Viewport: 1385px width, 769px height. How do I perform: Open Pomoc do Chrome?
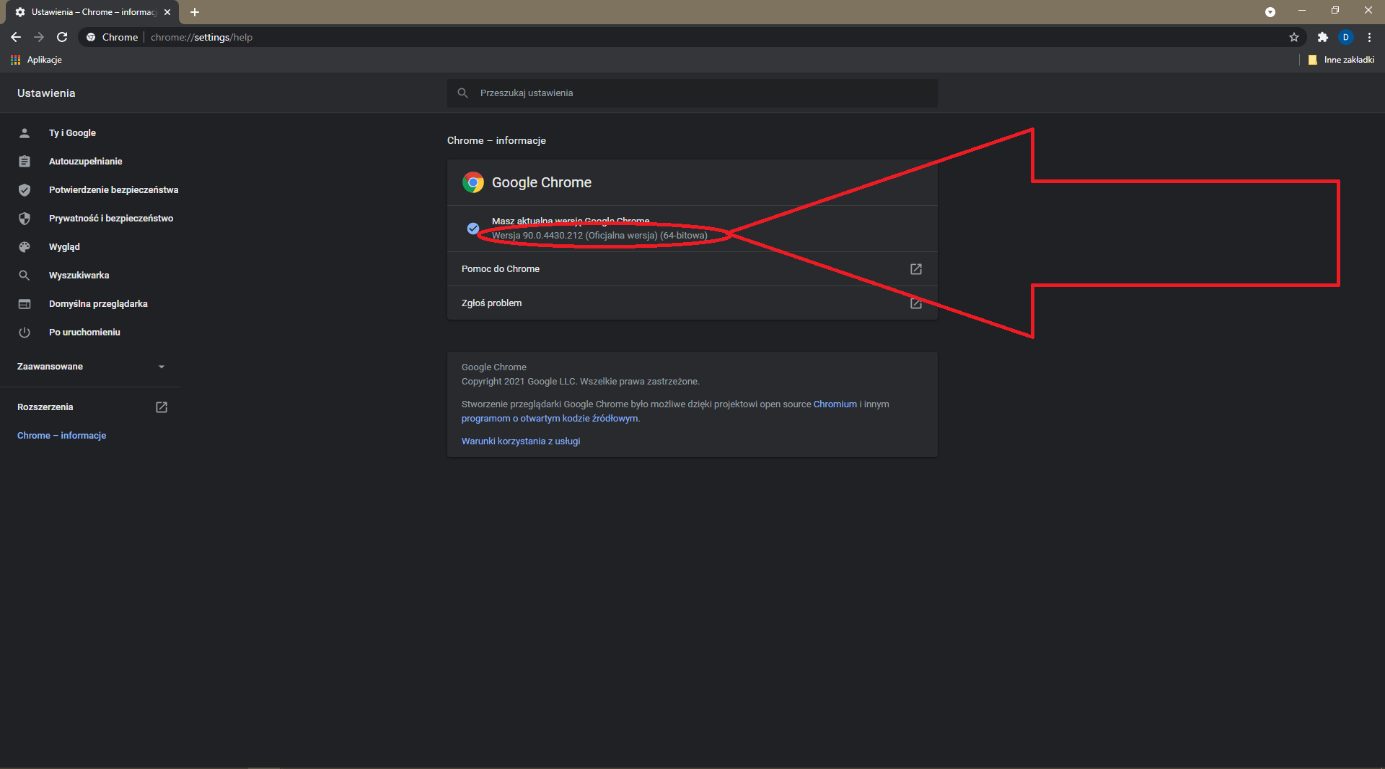coord(692,269)
